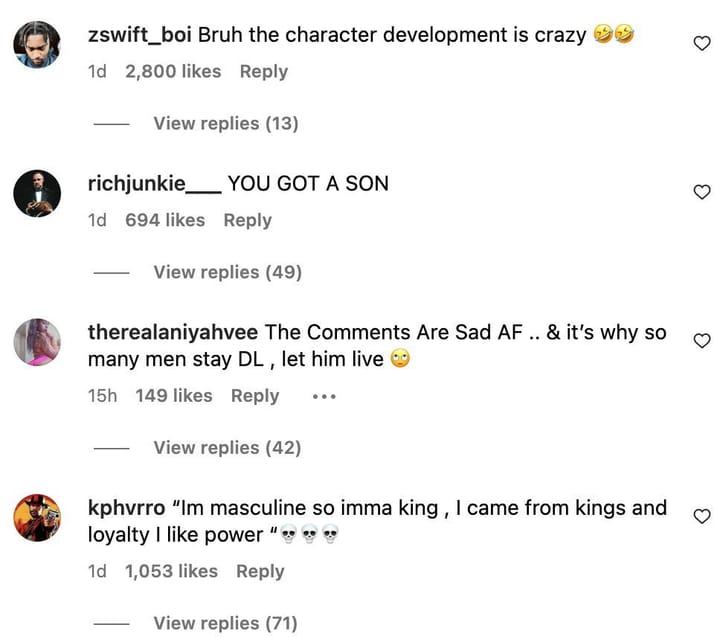Open richjunkie's profile avatar
This screenshot has height=637, width=720.
click(37, 193)
